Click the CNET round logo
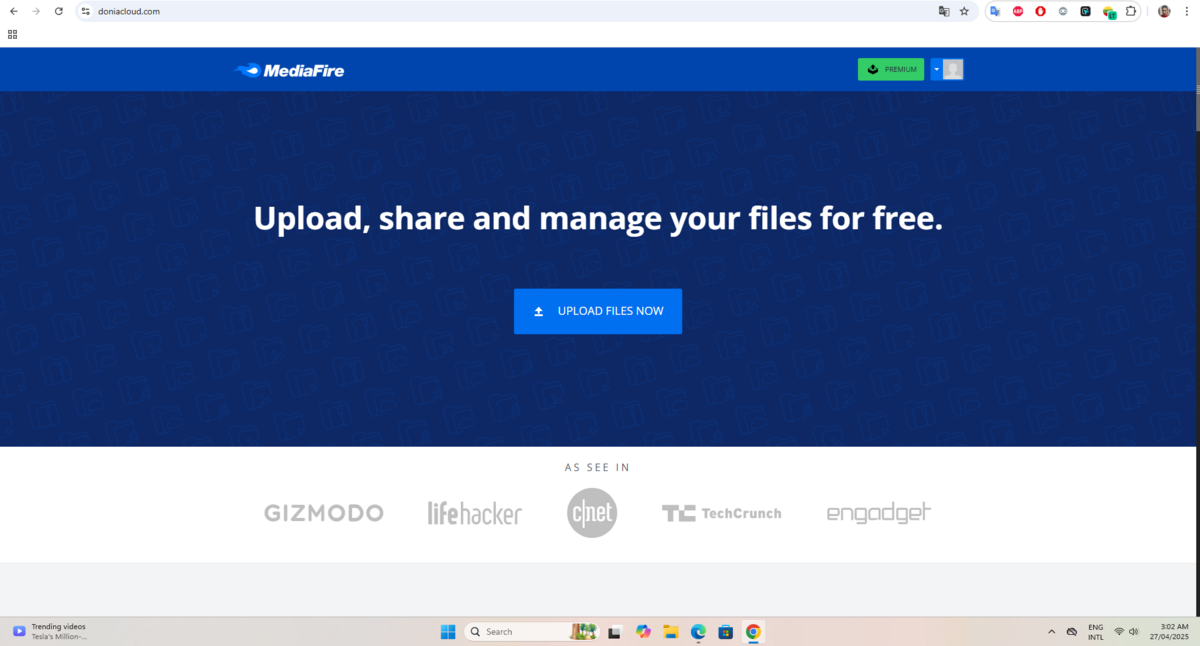 [x=592, y=513]
